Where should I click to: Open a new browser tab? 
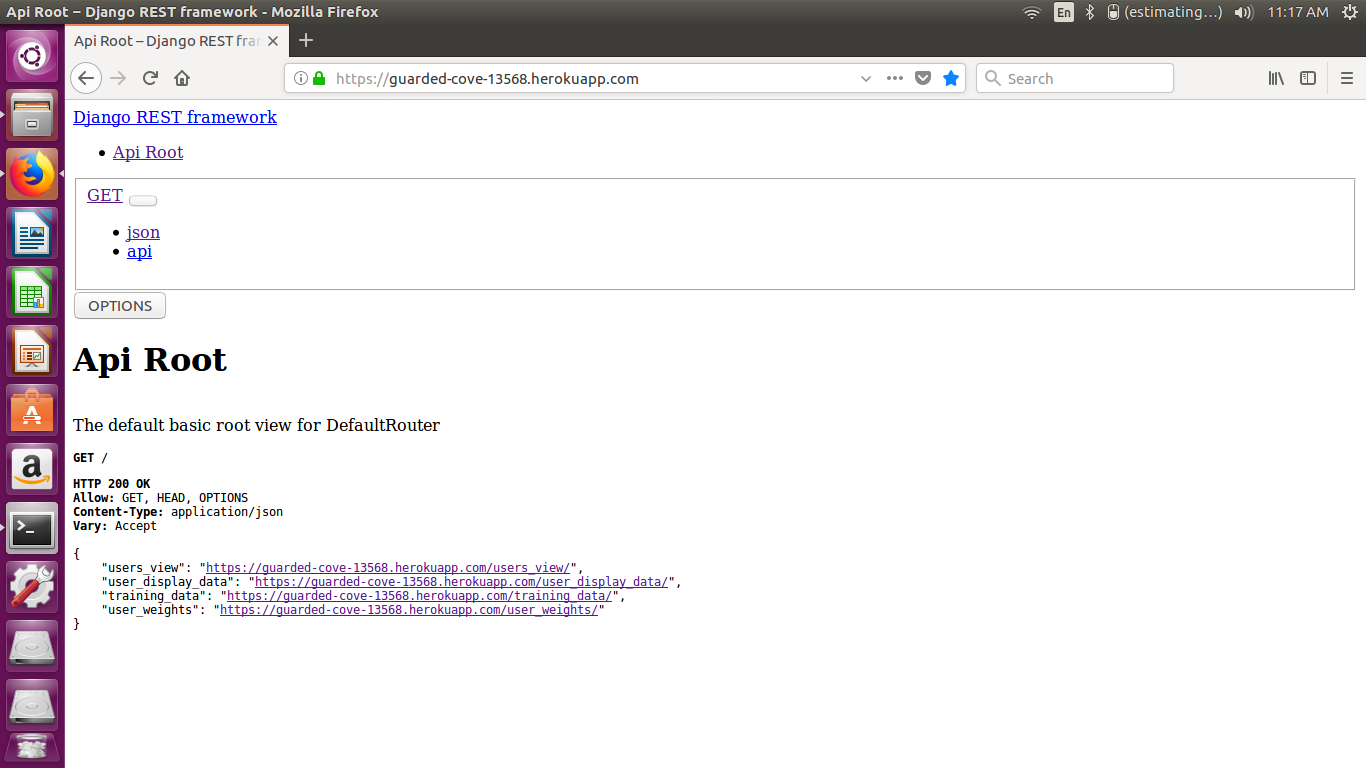click(306, 40)
